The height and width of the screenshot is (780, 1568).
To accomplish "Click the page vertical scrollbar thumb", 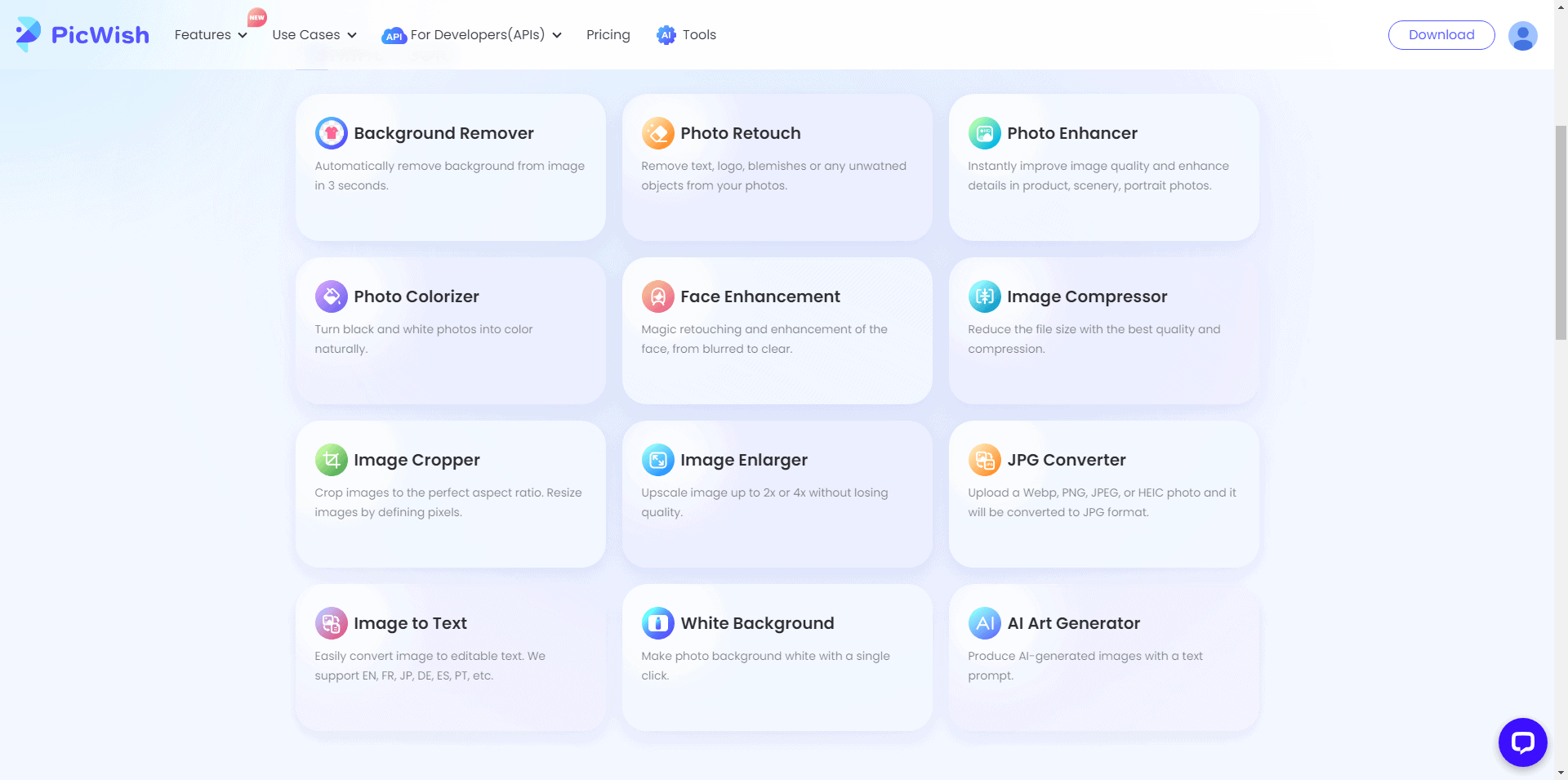I will pos(1561,233).
